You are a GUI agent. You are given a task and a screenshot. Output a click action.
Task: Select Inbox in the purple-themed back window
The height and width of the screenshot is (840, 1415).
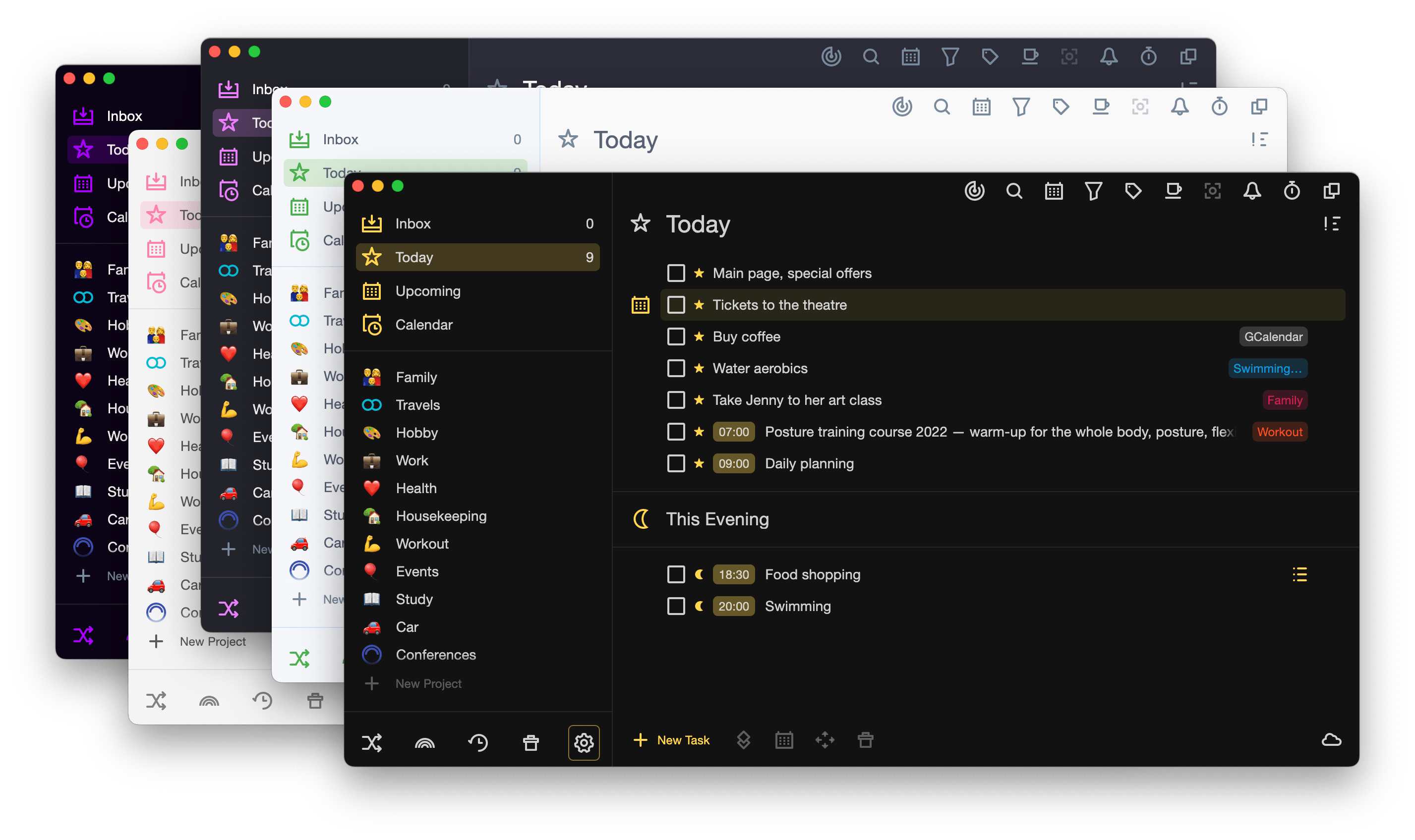click(124, 116)
